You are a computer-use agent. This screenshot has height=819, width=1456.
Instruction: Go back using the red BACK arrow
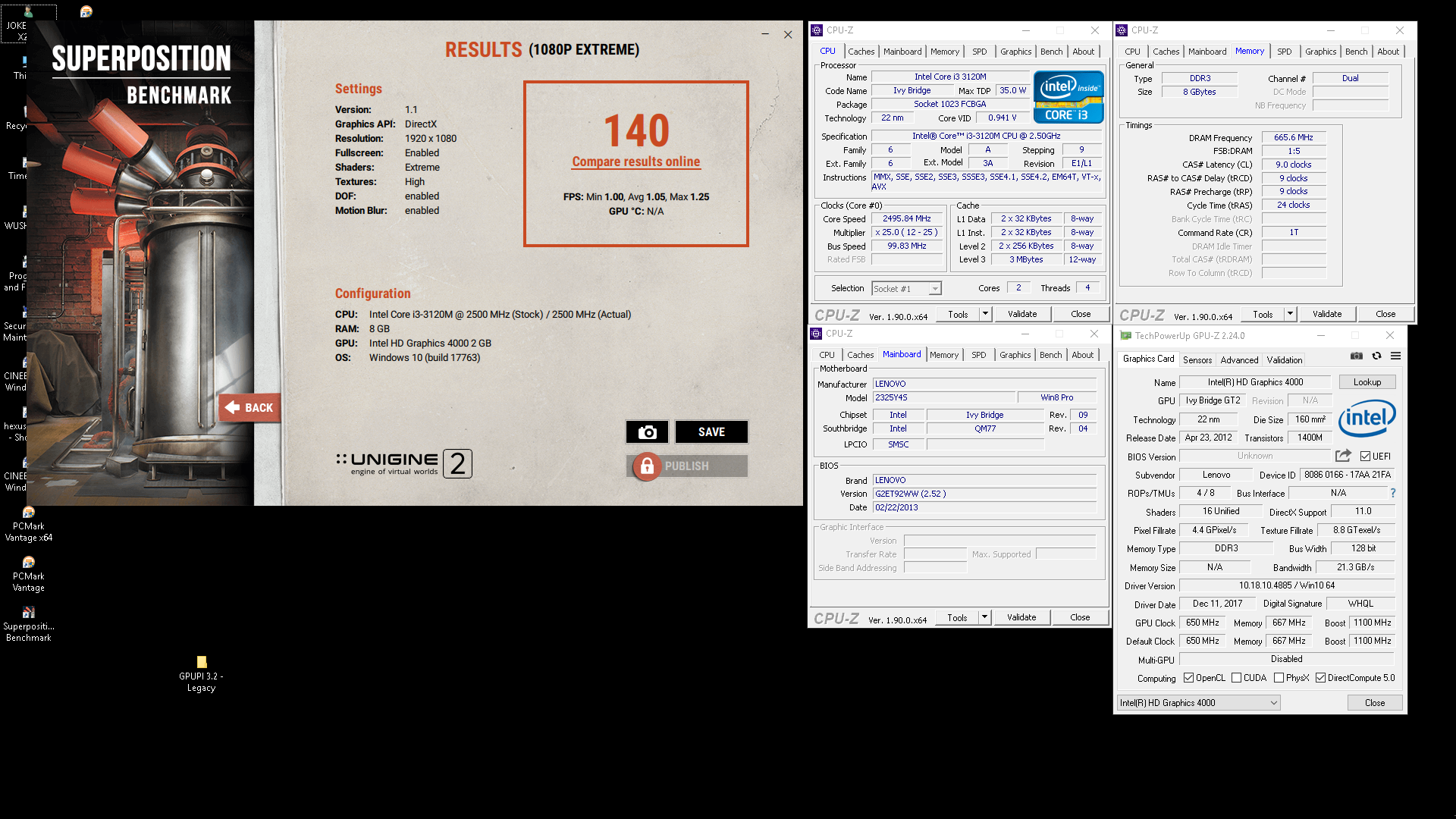click(249, 407)
